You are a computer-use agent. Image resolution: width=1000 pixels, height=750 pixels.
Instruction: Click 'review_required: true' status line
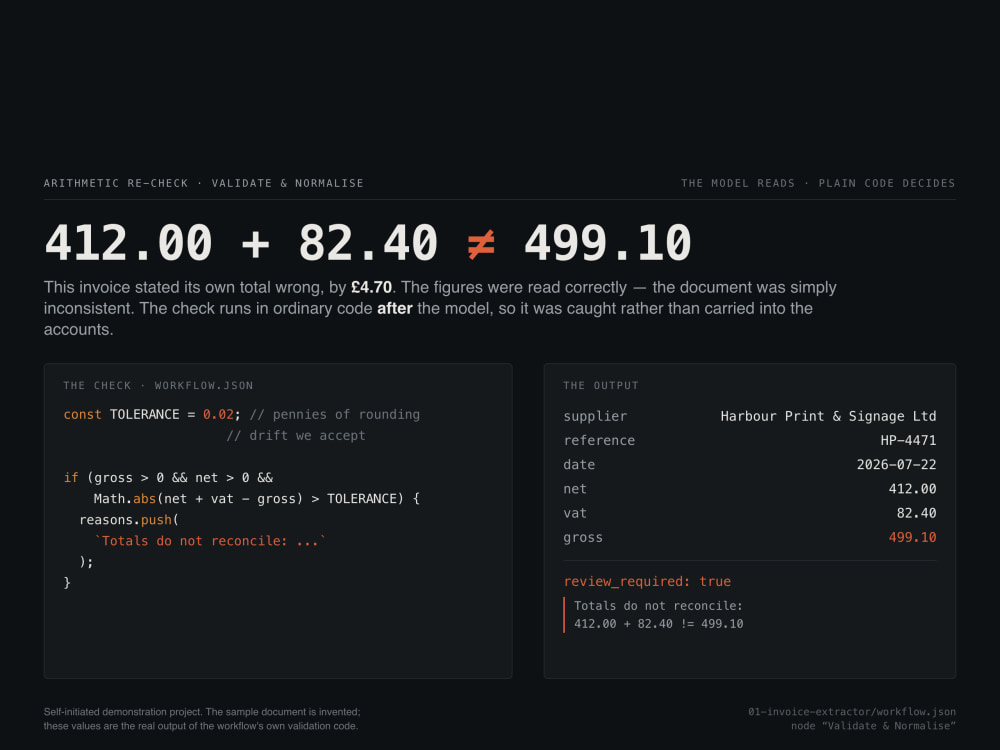(x=647, y=582)
